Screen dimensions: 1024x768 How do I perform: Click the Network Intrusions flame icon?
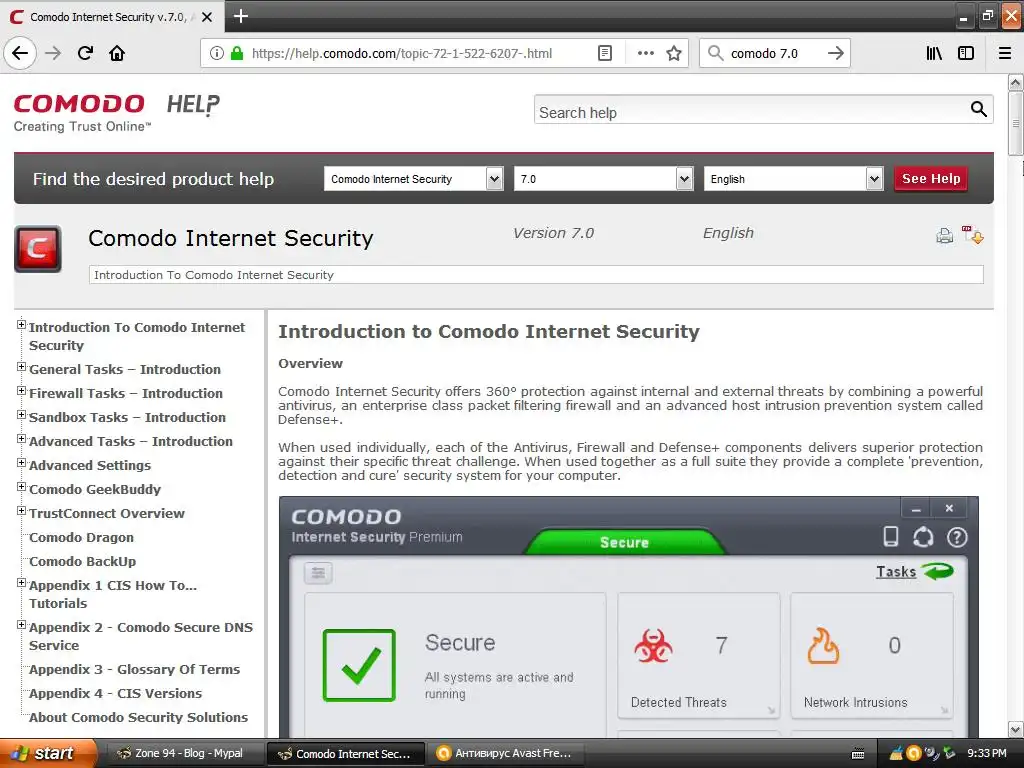823,646
